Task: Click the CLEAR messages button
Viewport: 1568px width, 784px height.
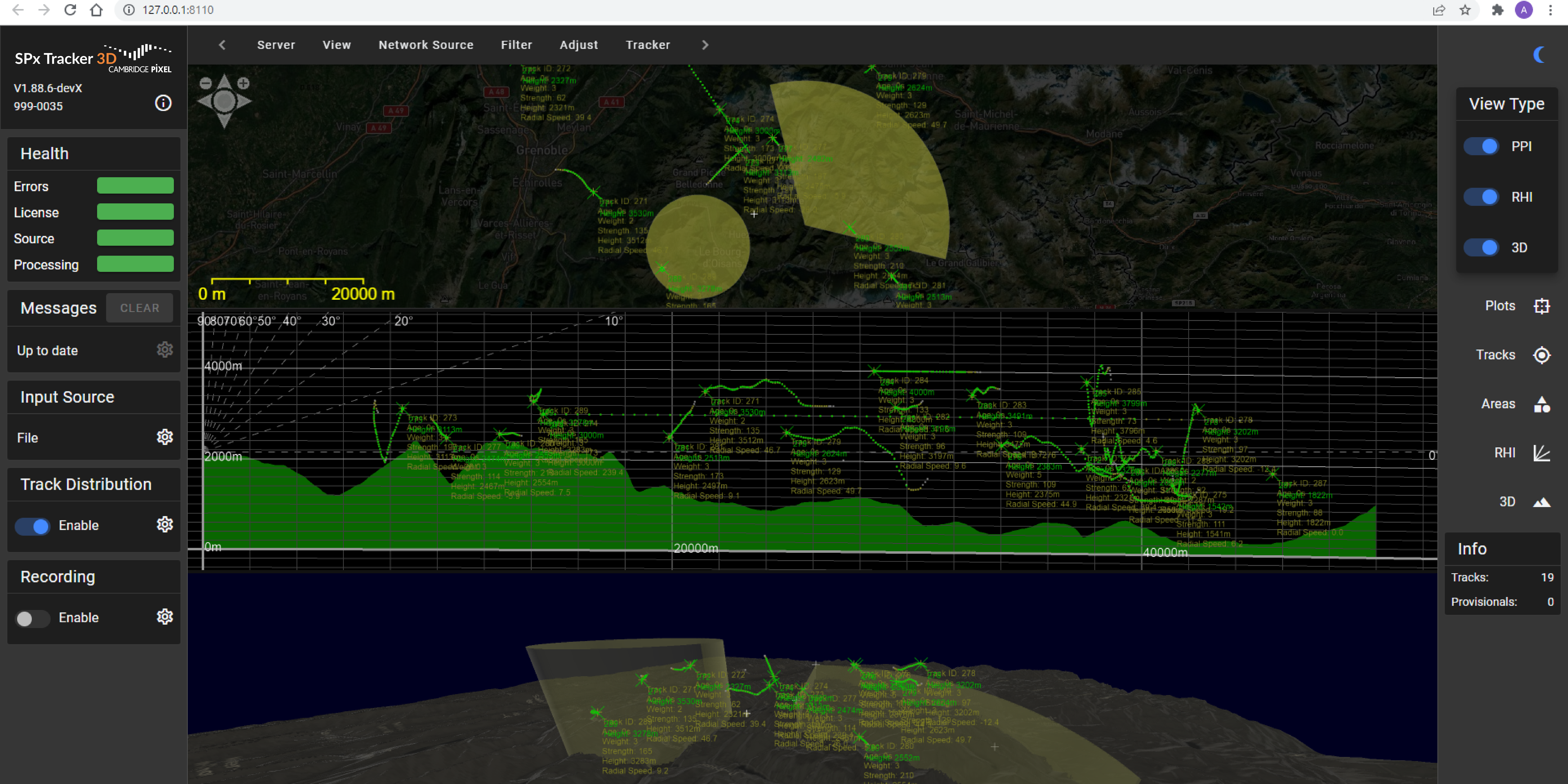Action: click(x=139, y=308)
